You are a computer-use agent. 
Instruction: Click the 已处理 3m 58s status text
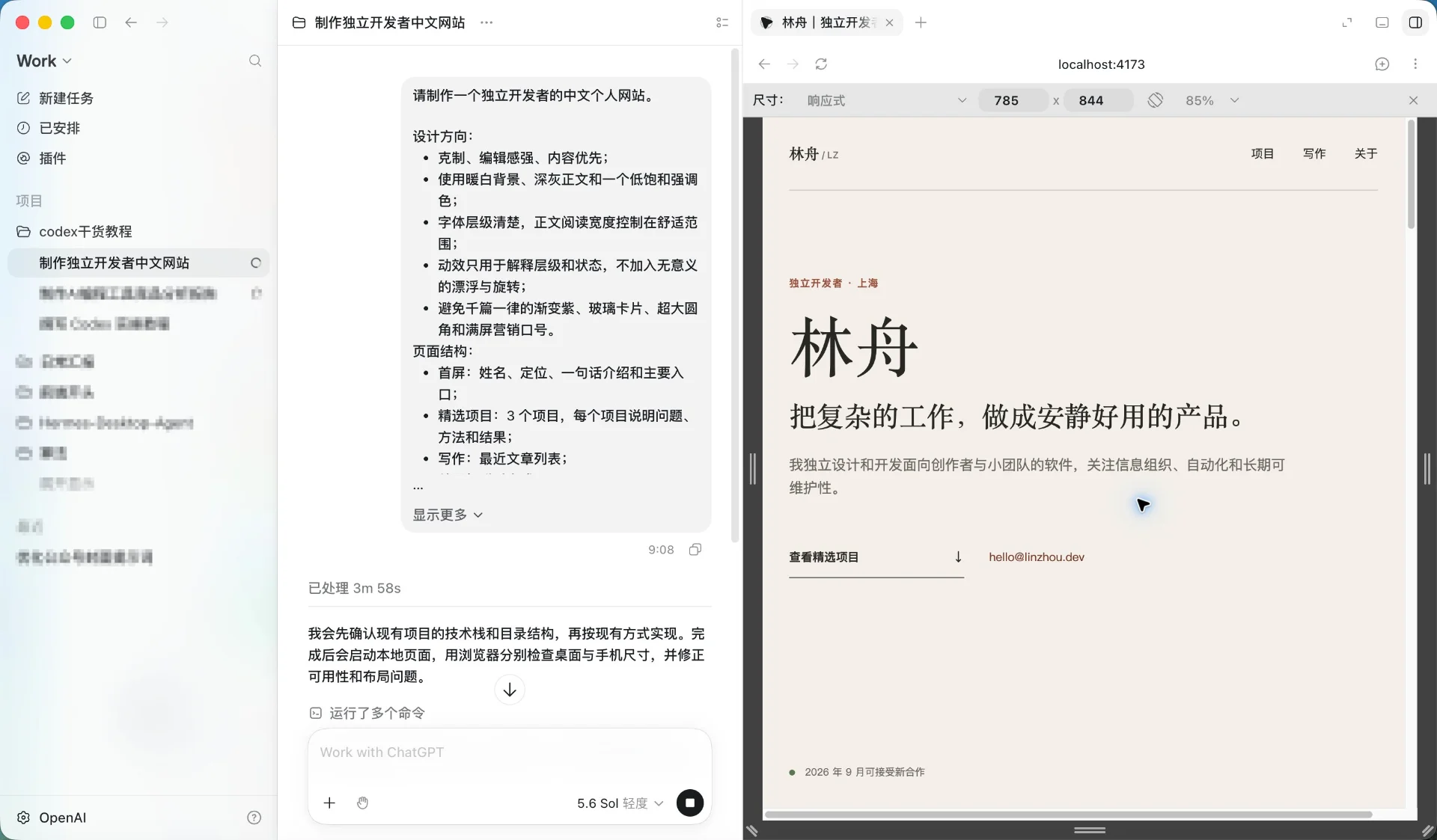coord(355,588)
